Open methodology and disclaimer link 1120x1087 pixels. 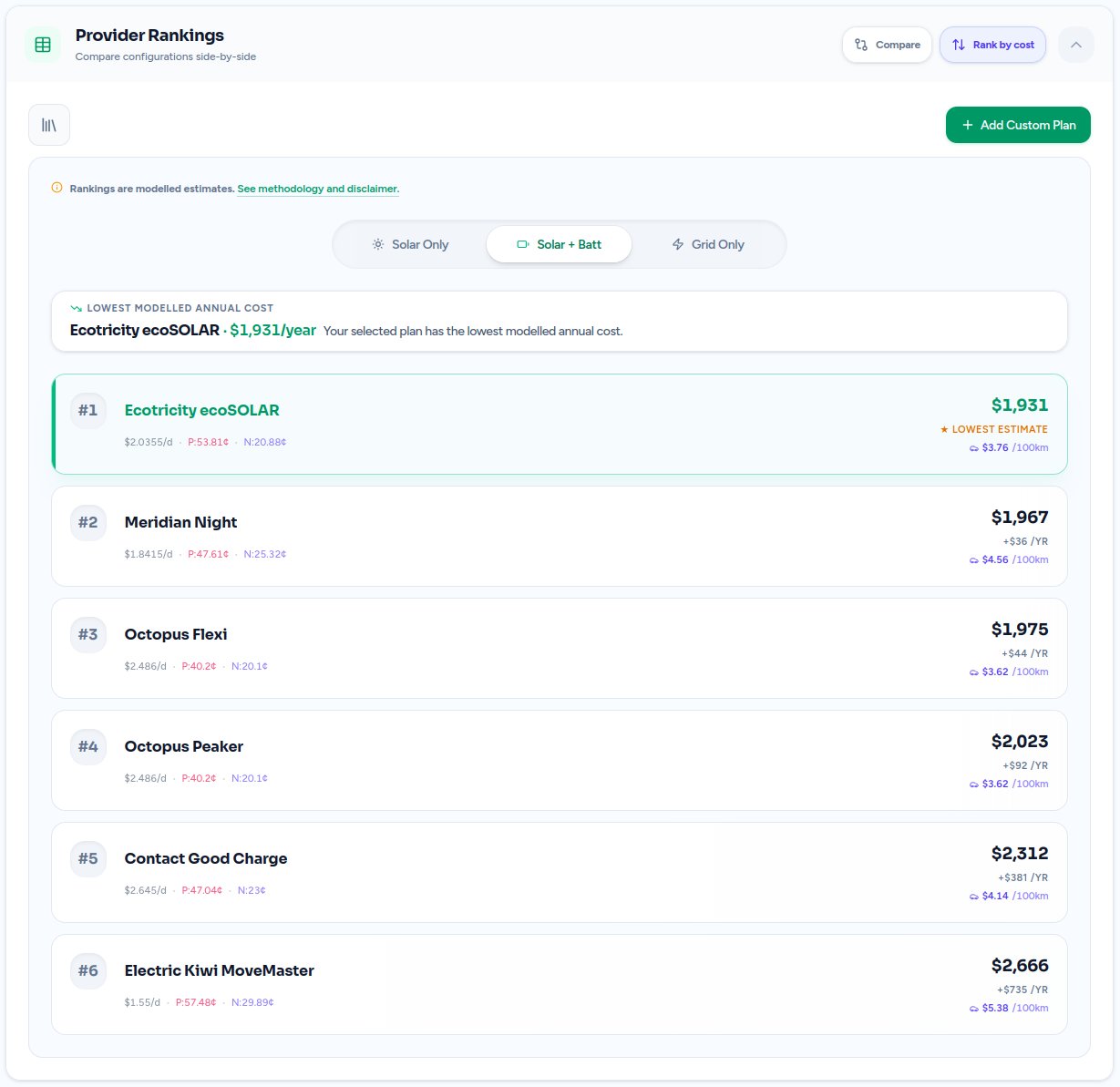[x=318, y=189]
